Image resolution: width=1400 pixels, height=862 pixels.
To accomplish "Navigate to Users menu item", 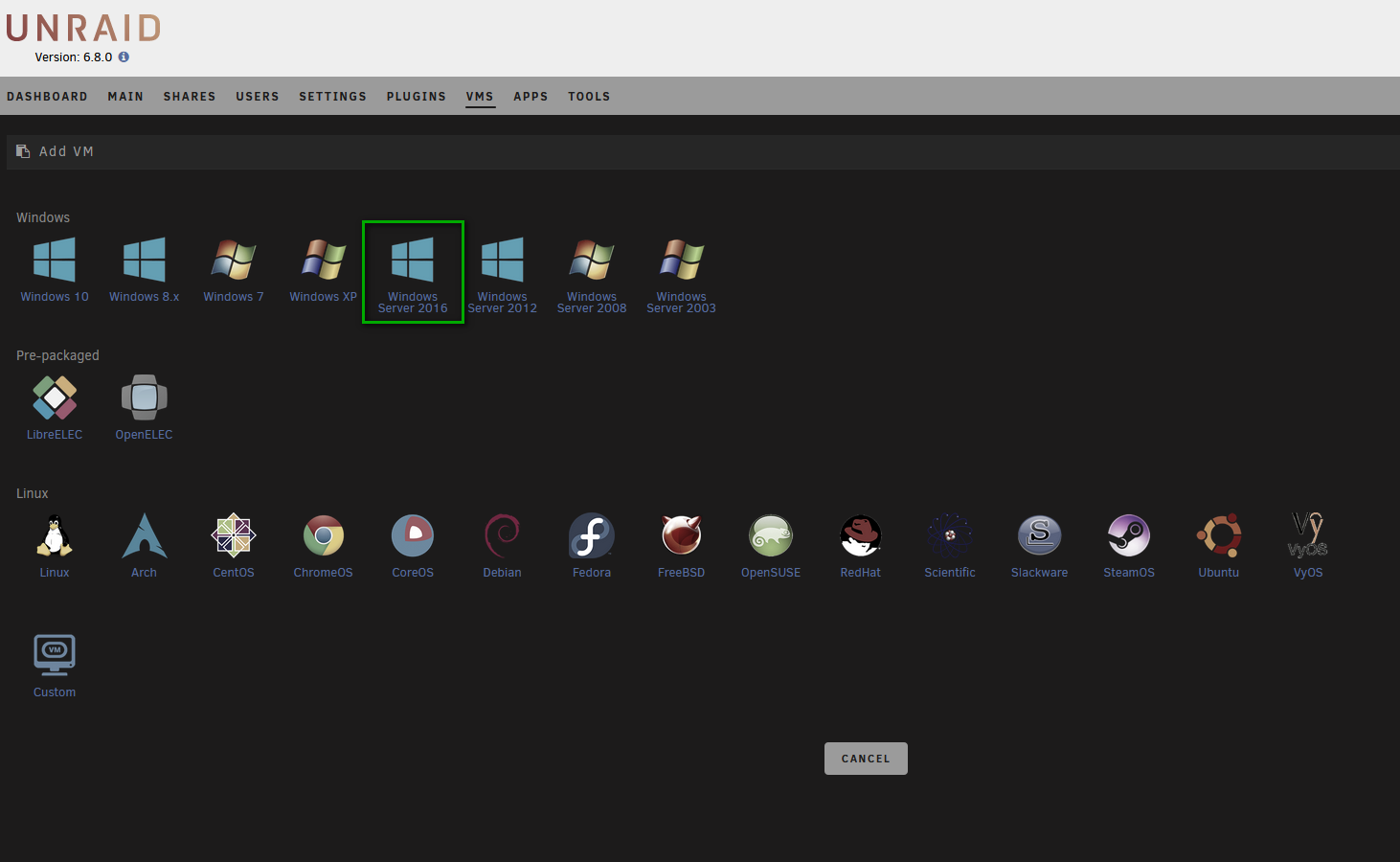I will pos(258,97).
